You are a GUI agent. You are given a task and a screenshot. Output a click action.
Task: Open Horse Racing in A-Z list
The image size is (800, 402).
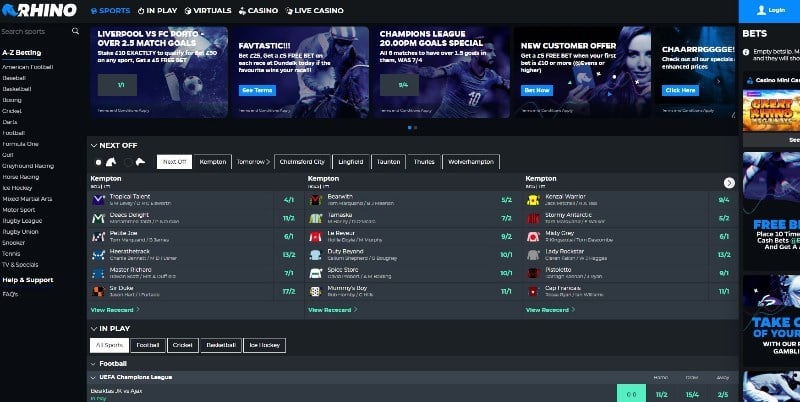coord(20,177)
